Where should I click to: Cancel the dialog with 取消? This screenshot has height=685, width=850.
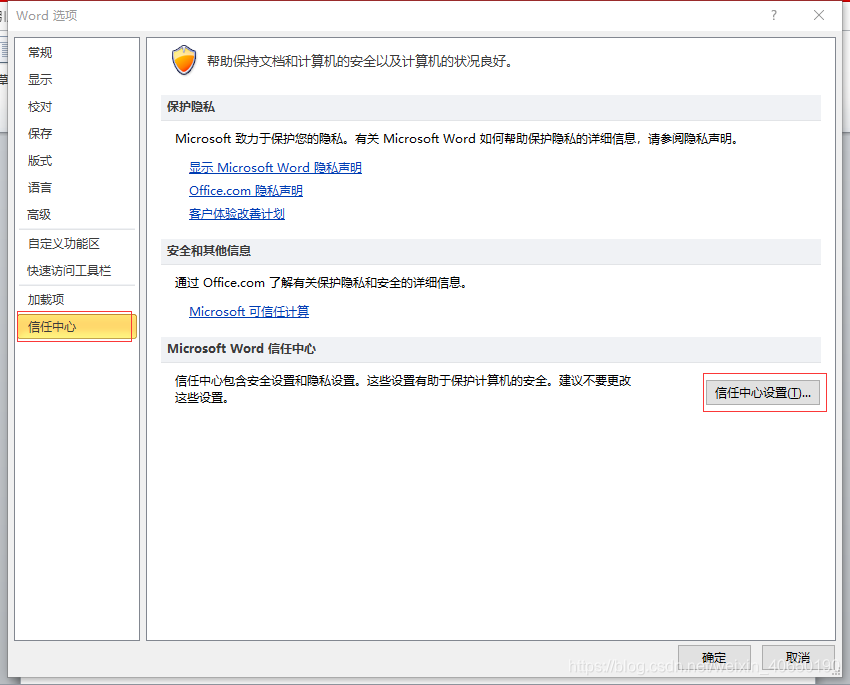point(797,658)
